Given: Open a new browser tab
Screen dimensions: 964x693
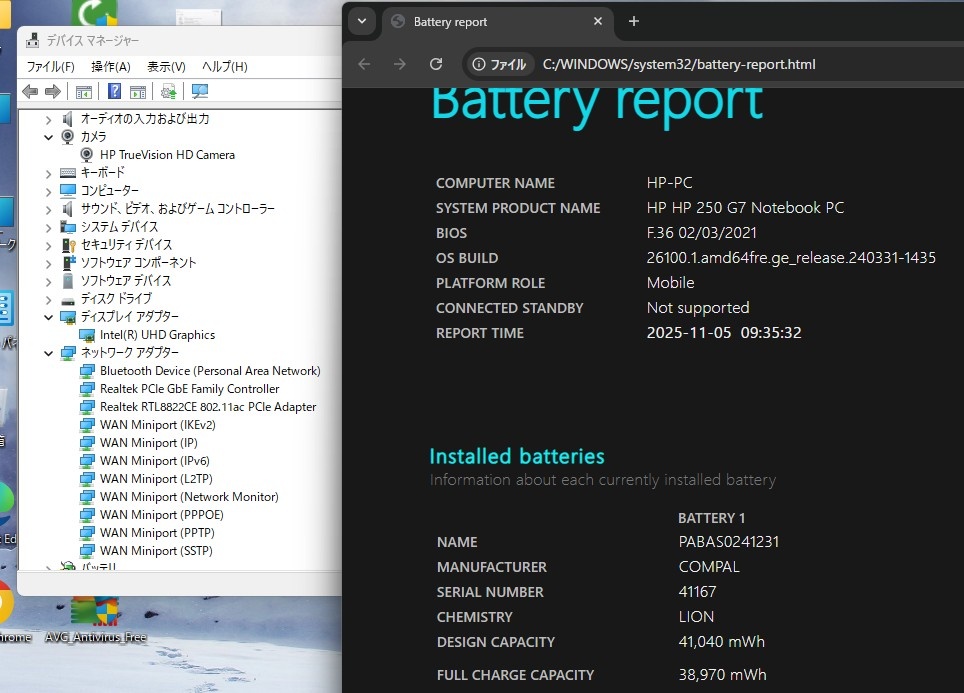Looking at the screenshot, I should click(633, 22).
